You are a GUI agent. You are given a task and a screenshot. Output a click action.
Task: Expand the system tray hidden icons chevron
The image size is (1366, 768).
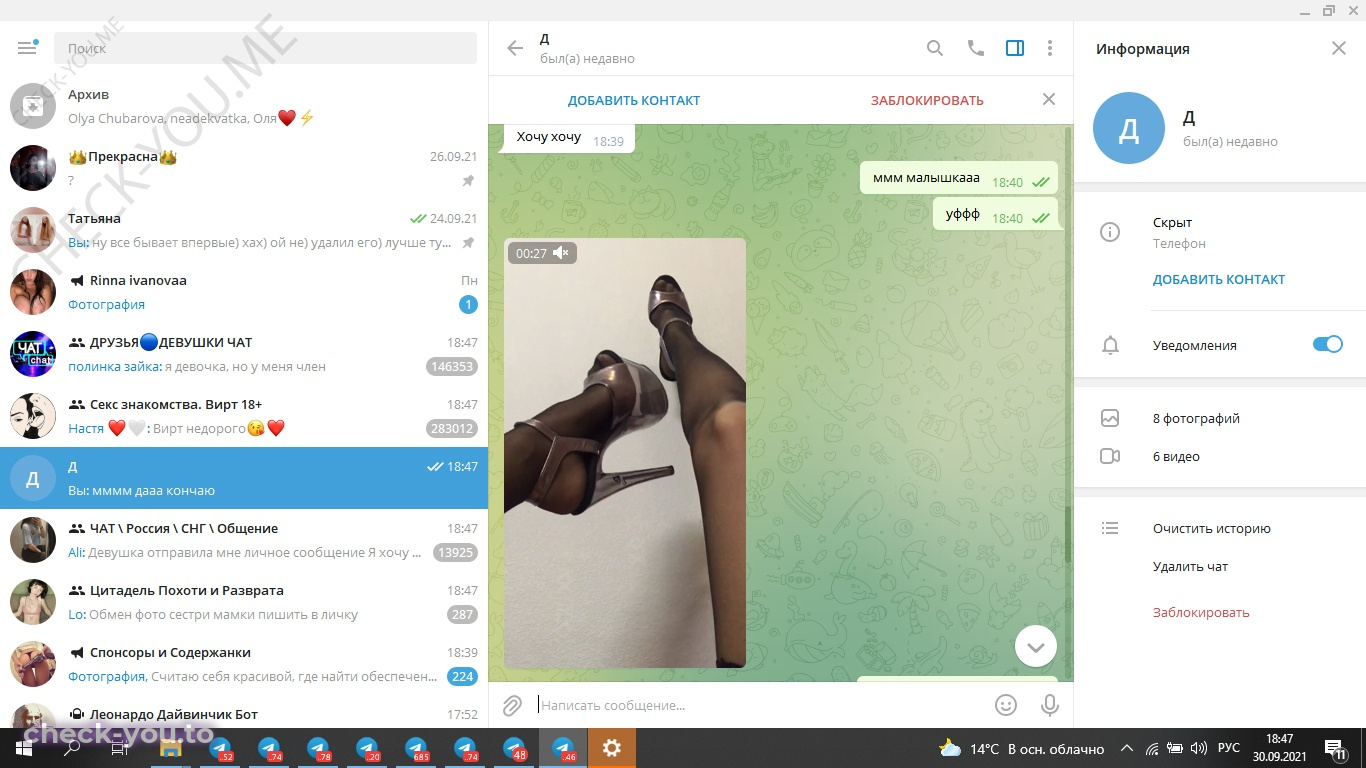[x=1127, y=748]
